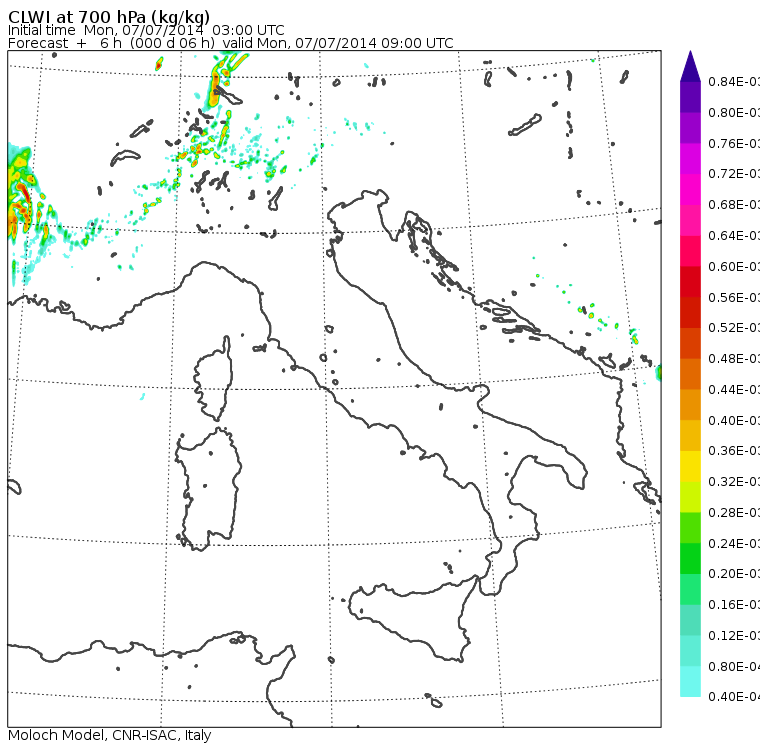This screenshot has height=749, width=760.
Task: Select the 0.40E-03 legend label
Action: pos(734,420)
